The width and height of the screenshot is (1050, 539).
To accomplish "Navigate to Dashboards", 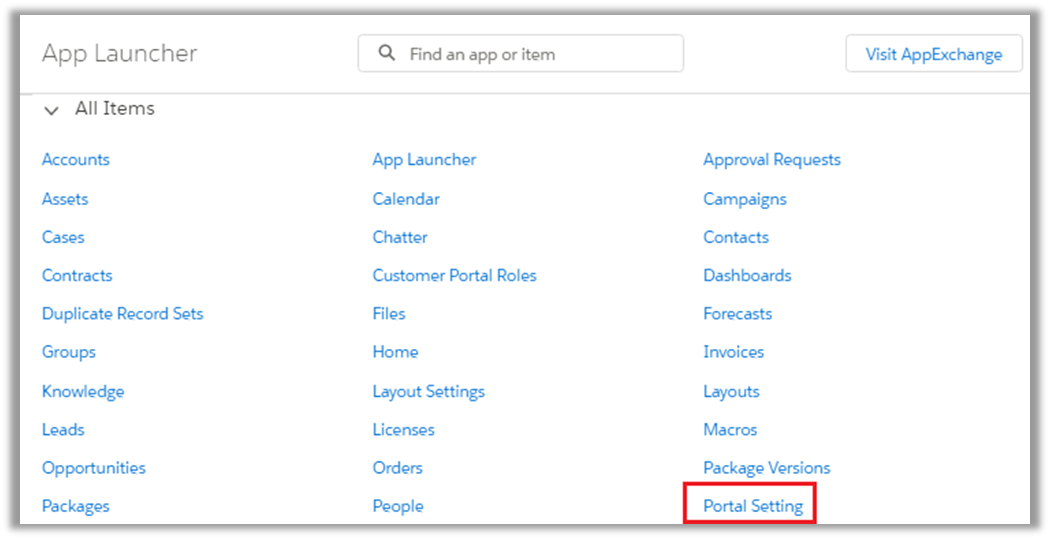I will [x=747, y=276].
